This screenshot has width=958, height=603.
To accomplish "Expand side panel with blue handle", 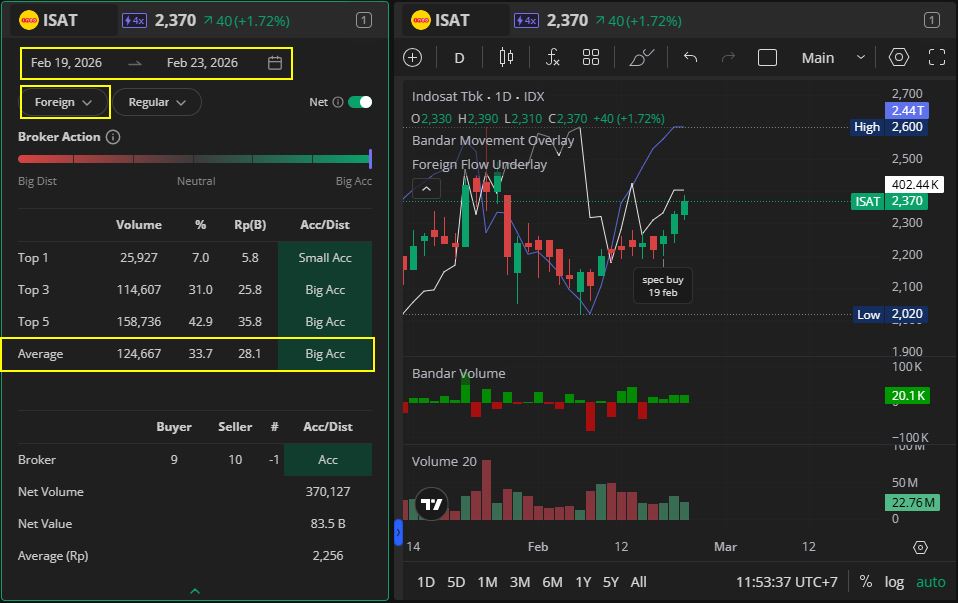I will [x=398, y=532].
